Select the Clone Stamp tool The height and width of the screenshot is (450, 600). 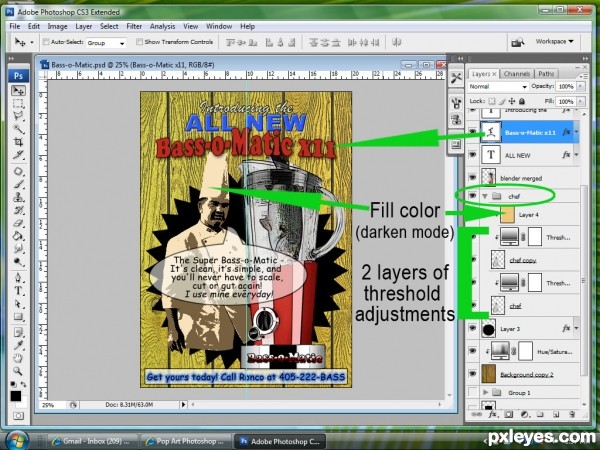18,197
